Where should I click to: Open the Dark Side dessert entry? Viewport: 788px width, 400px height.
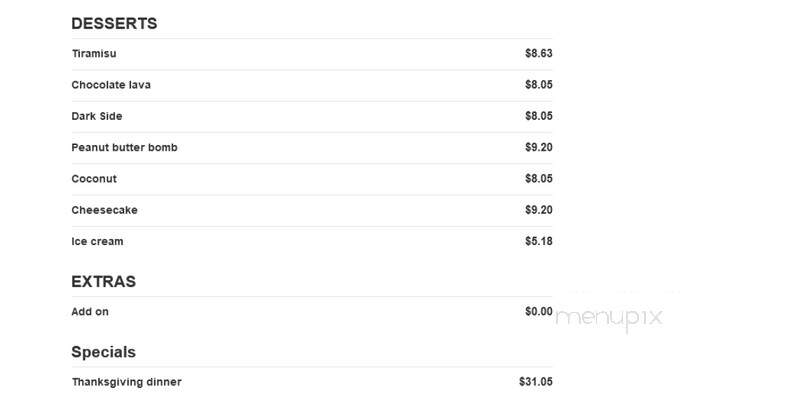312,116
